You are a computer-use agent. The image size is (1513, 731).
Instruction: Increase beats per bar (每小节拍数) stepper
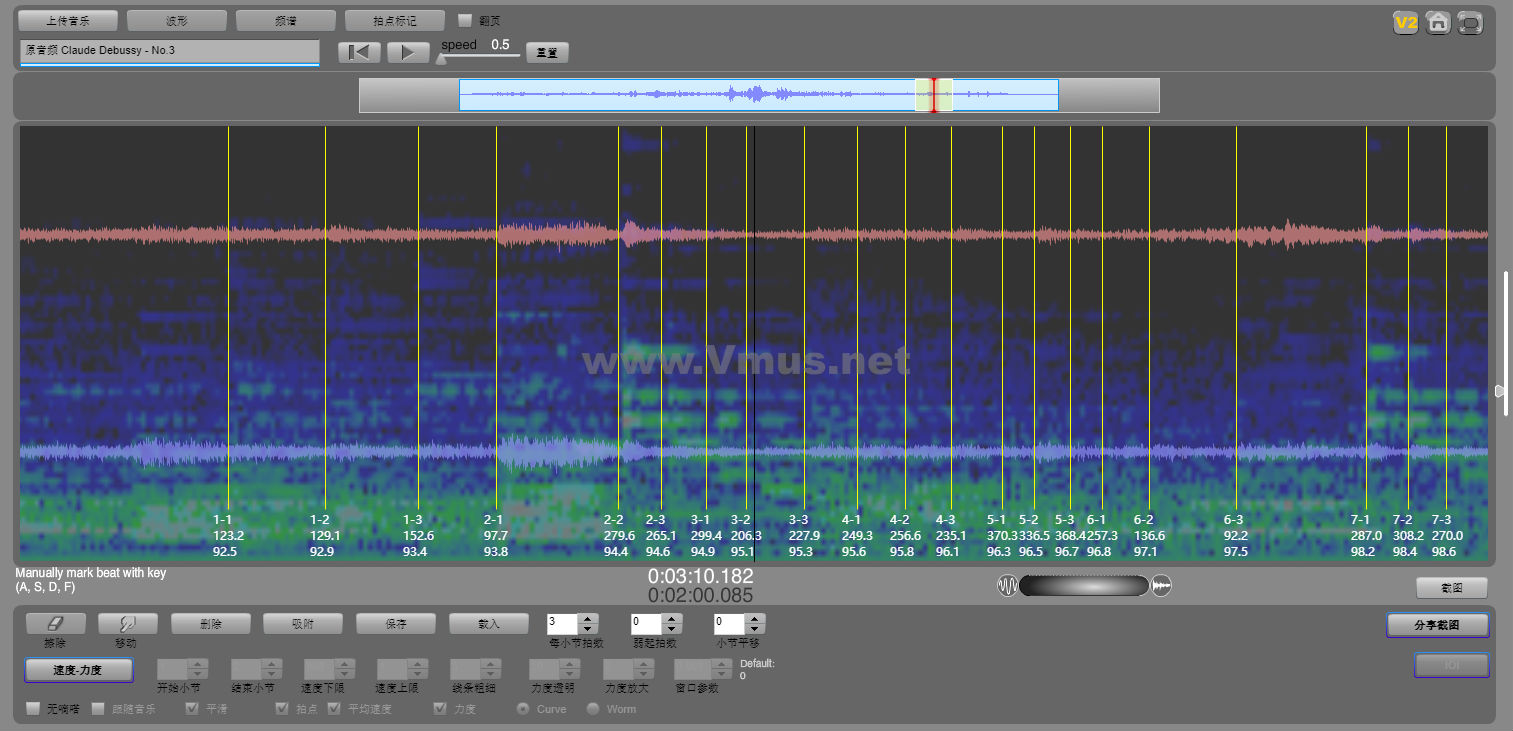(588, 618)
